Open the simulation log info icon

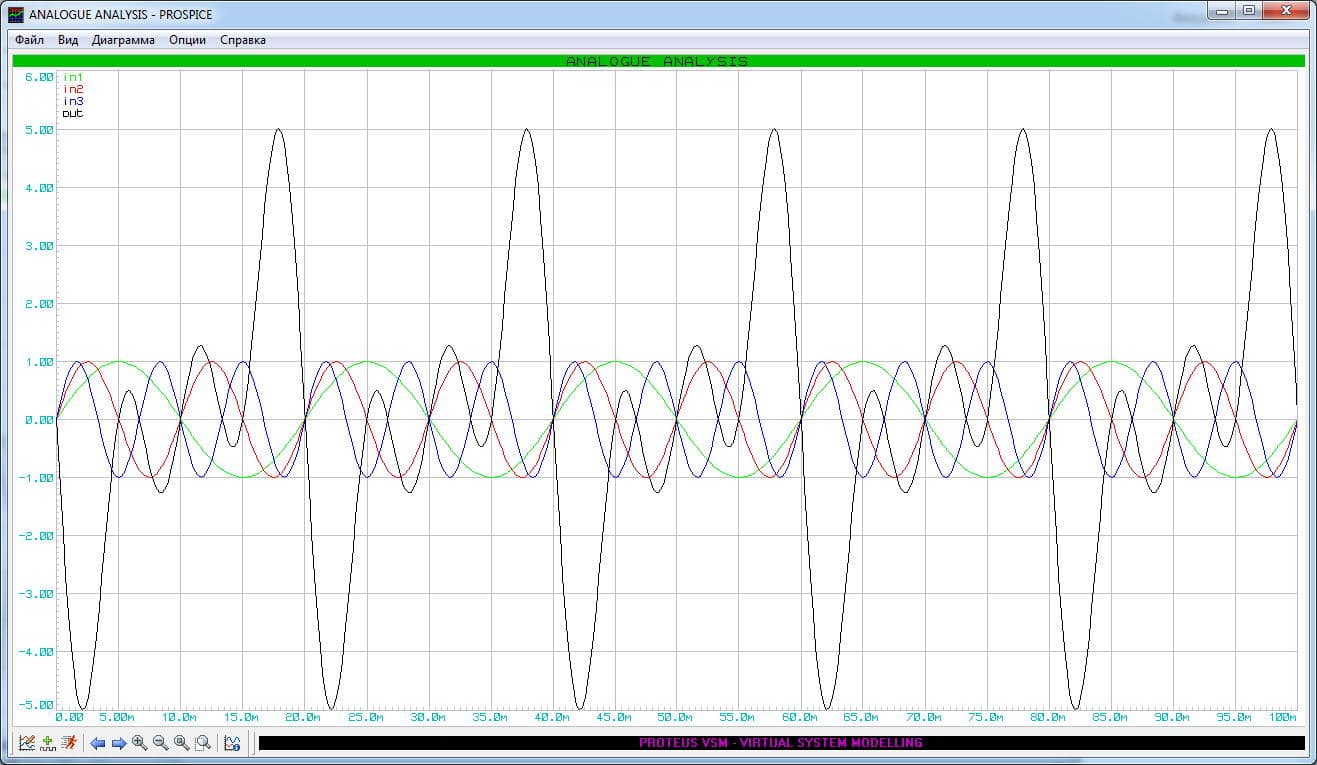(x=232, y=743)
